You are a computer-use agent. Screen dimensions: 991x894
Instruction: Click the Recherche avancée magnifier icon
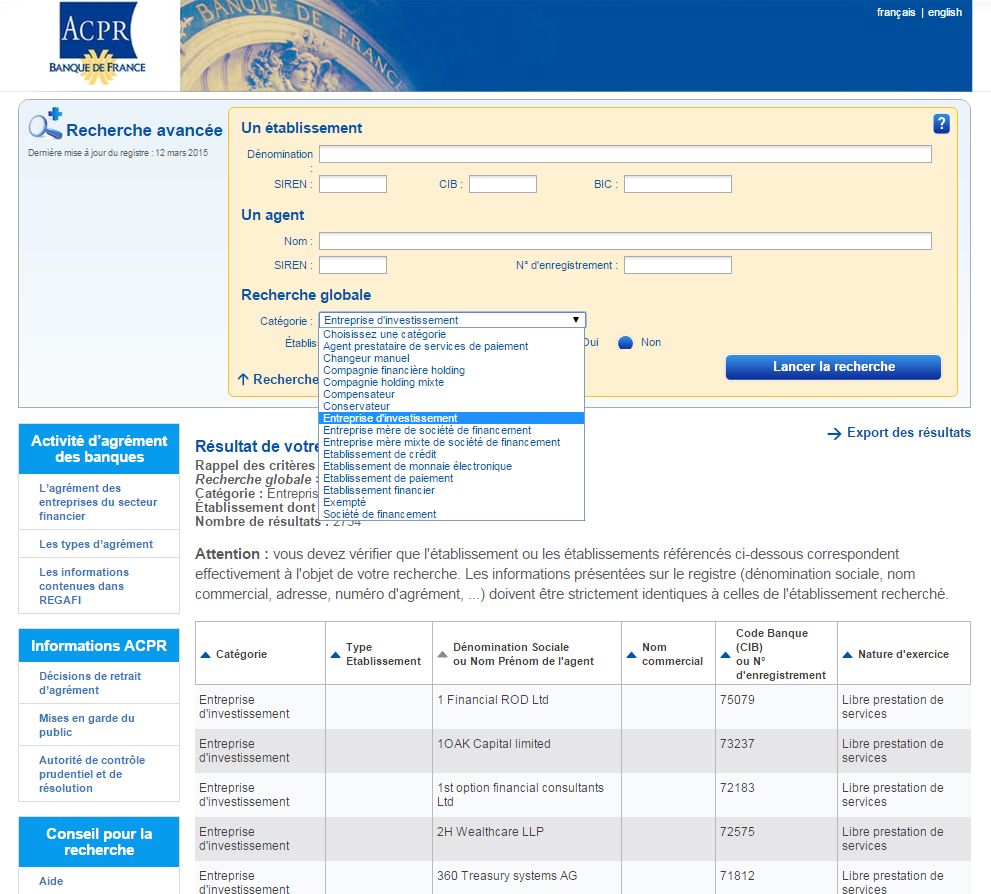[45, 123]
